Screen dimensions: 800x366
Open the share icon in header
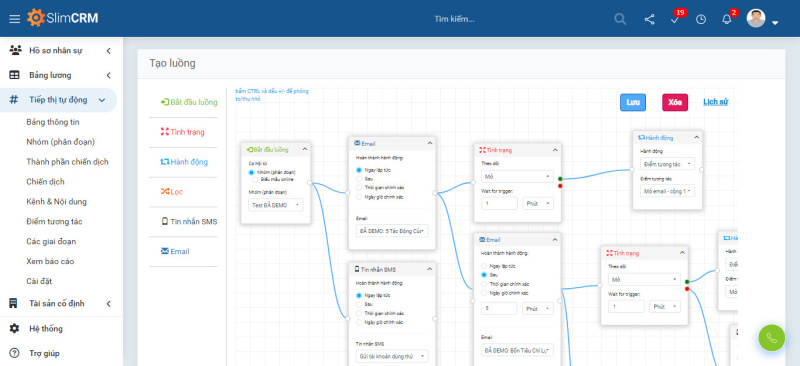[649, 19]
